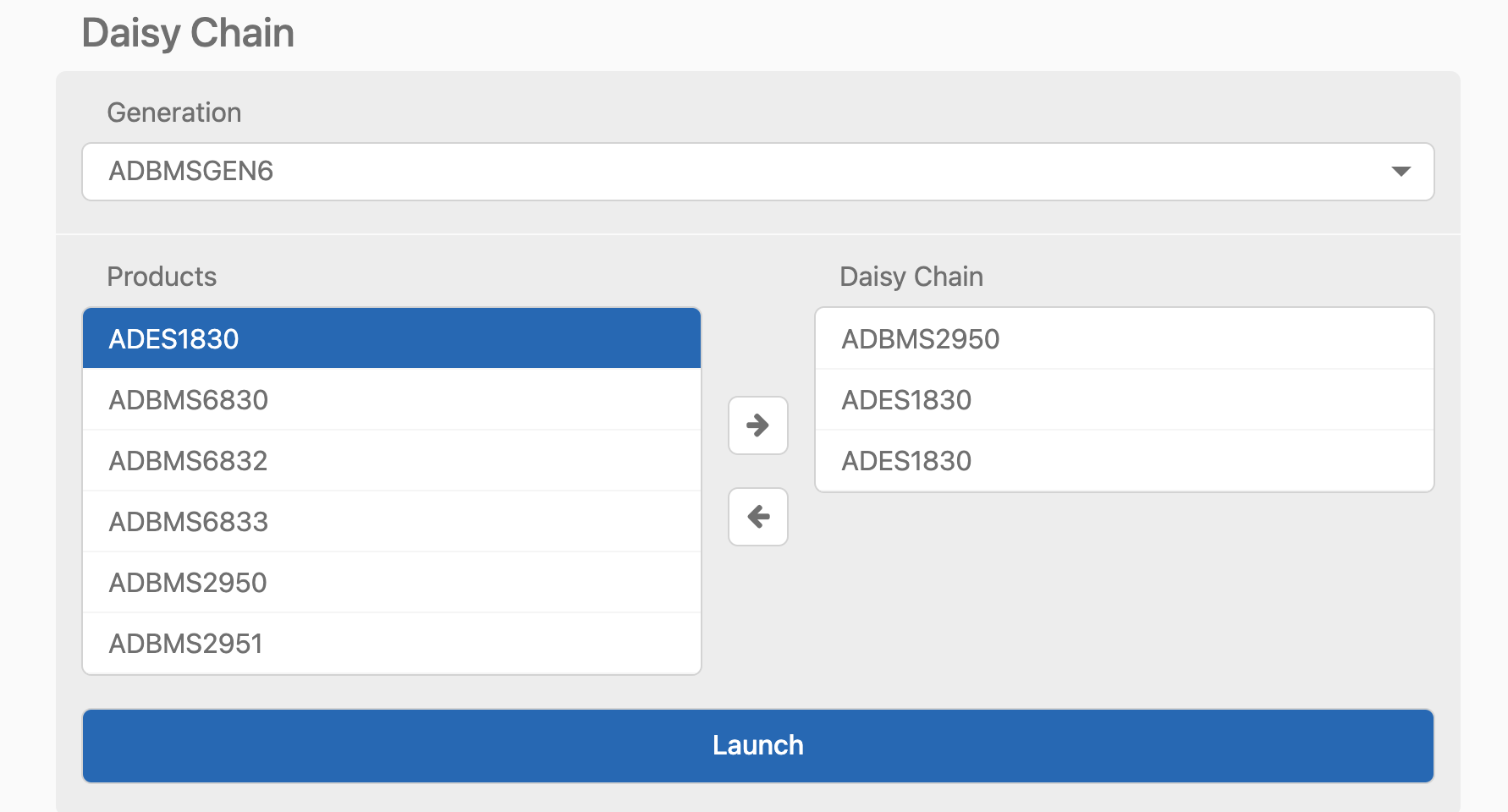Select the middle ADES1830 in Daisy Chain list
Viewport: 1508px width, 812px height.
click(x=1124, y=400)
